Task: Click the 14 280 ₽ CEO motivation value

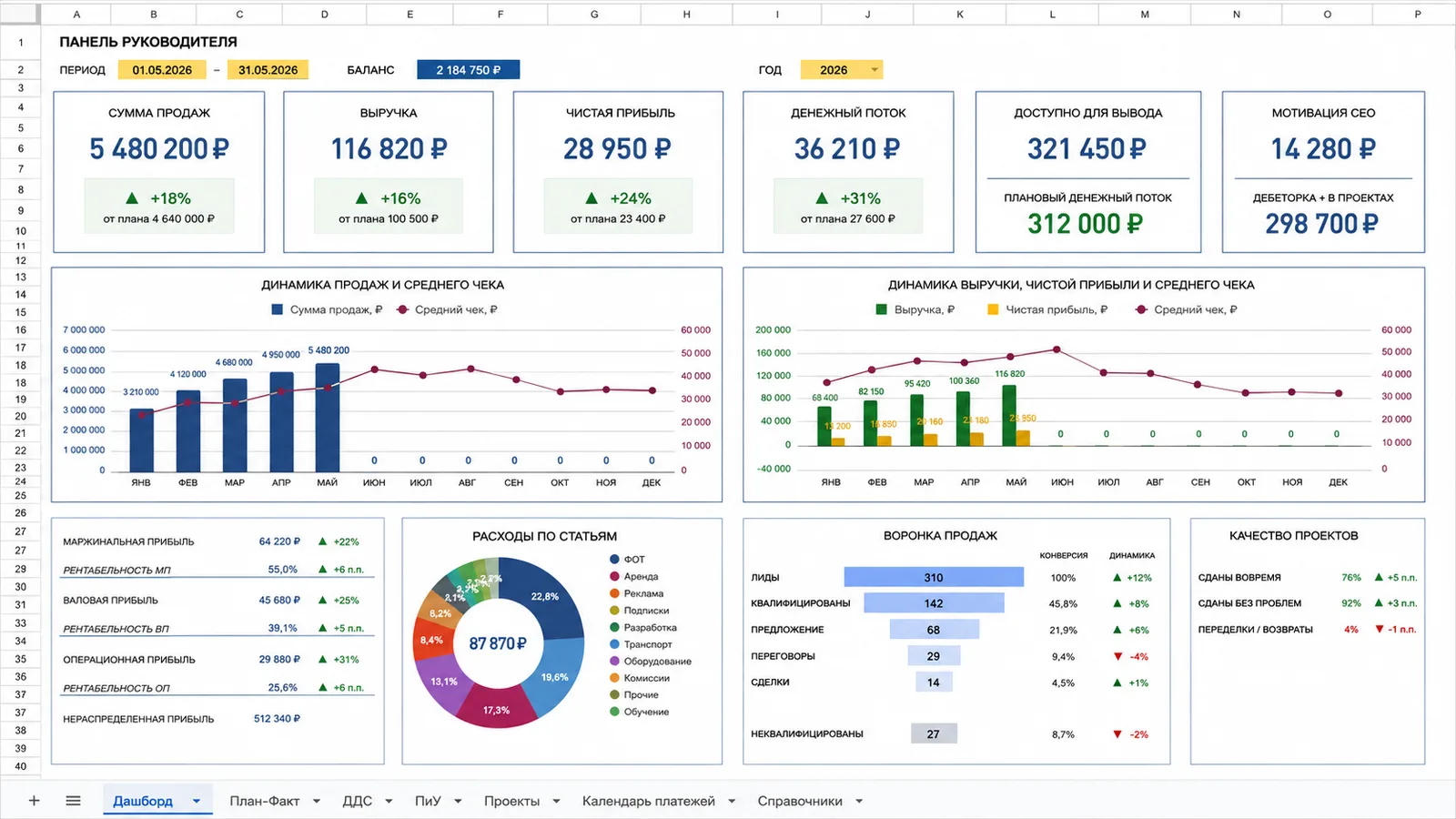Action: click(1323, 148)
